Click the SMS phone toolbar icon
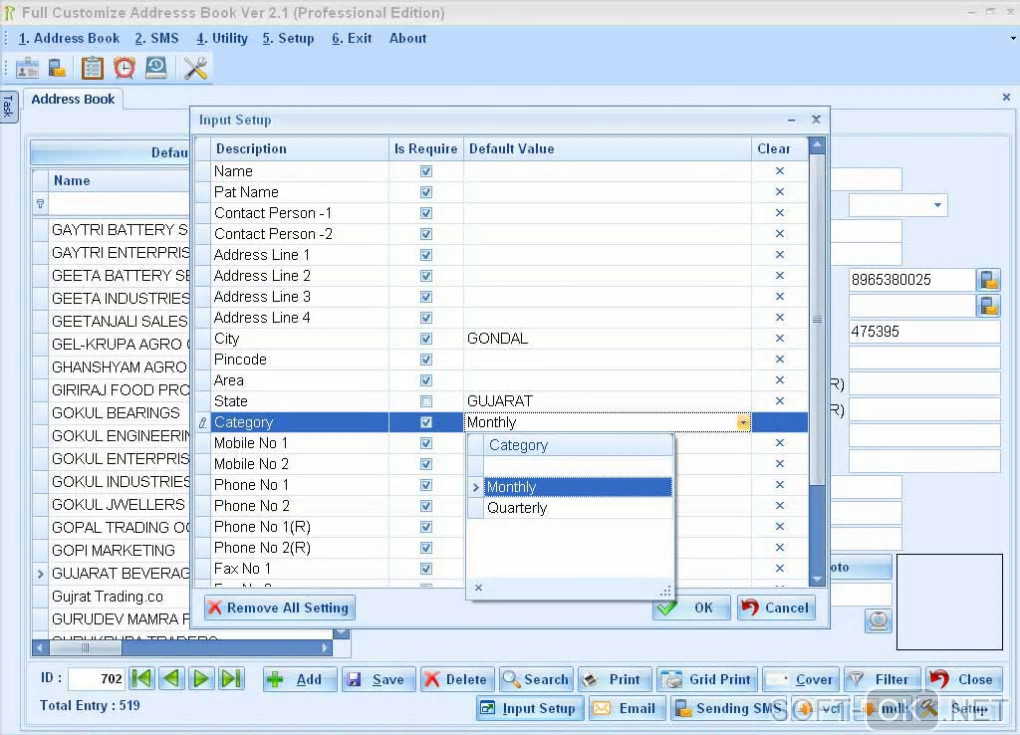The image size is (1020, 735). (x=57, y=68)
